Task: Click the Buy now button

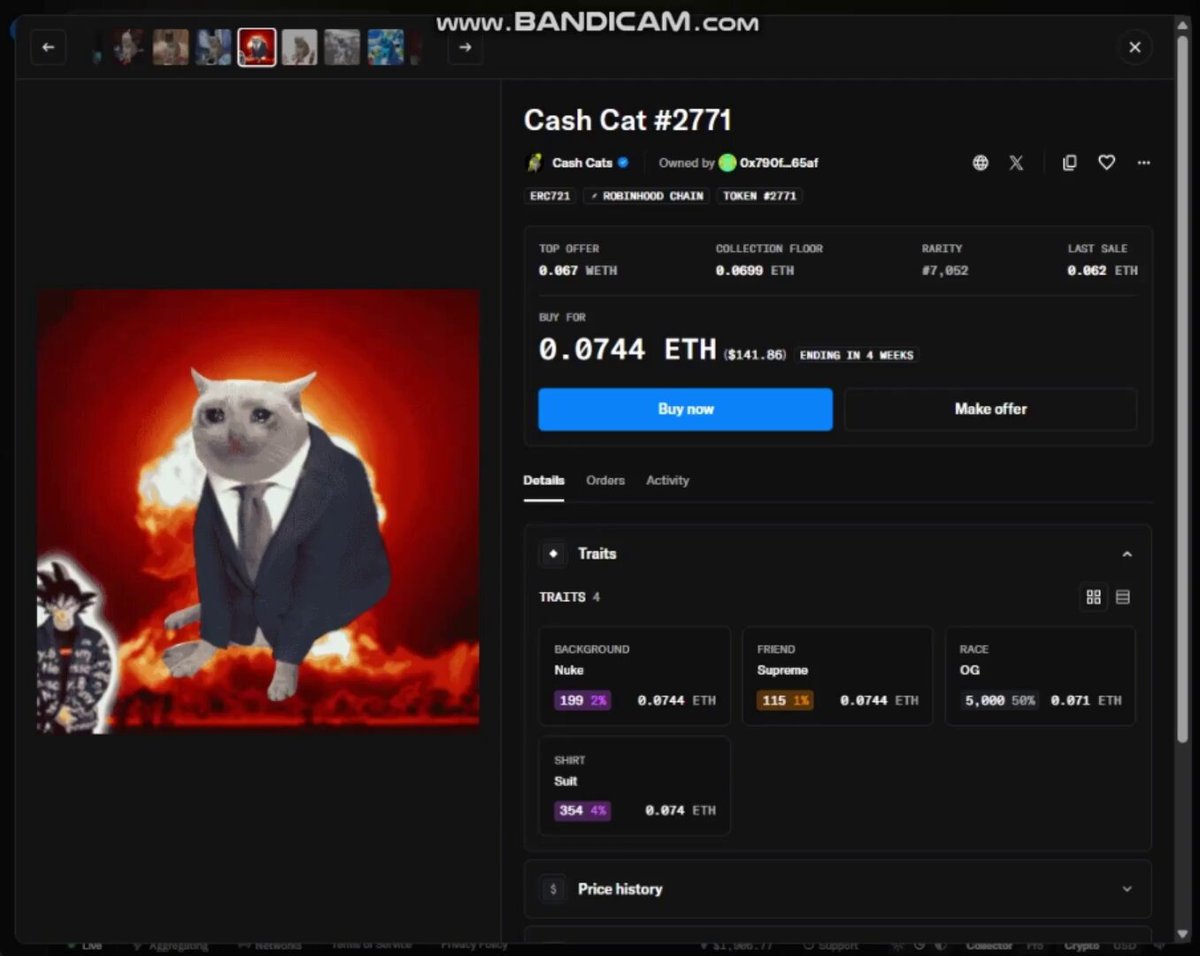Action: [685, 409]
